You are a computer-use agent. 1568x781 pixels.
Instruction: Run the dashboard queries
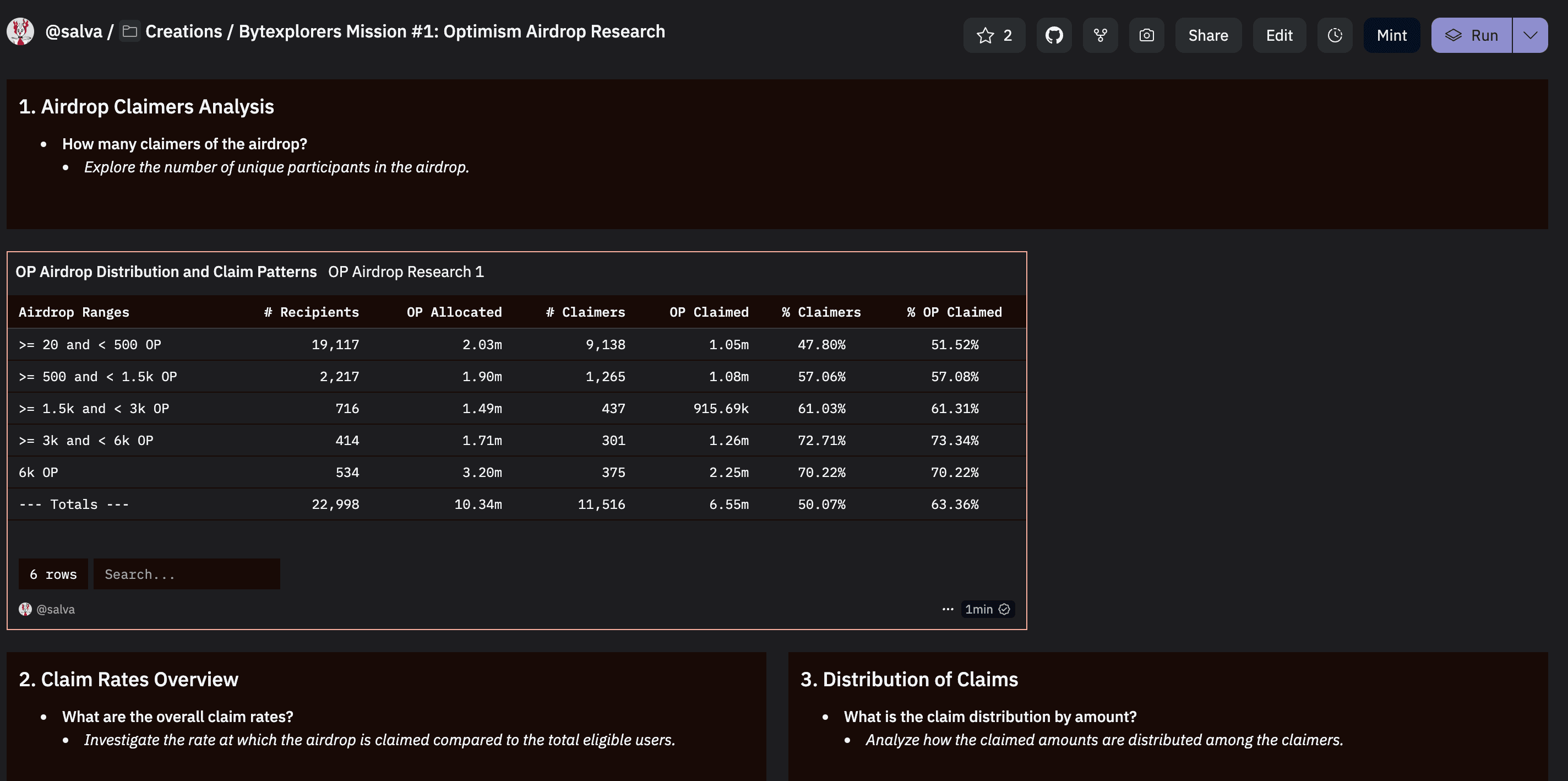1471,35
